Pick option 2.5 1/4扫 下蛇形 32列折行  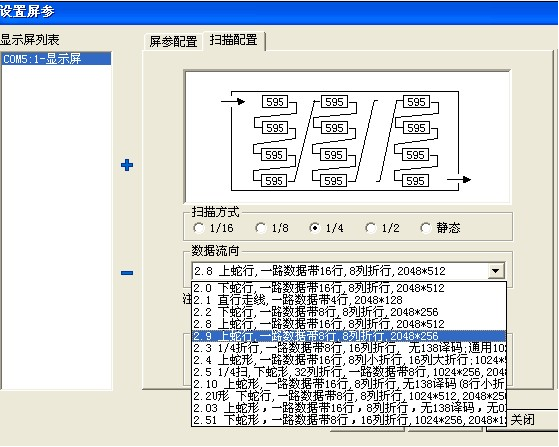[349, 372]
